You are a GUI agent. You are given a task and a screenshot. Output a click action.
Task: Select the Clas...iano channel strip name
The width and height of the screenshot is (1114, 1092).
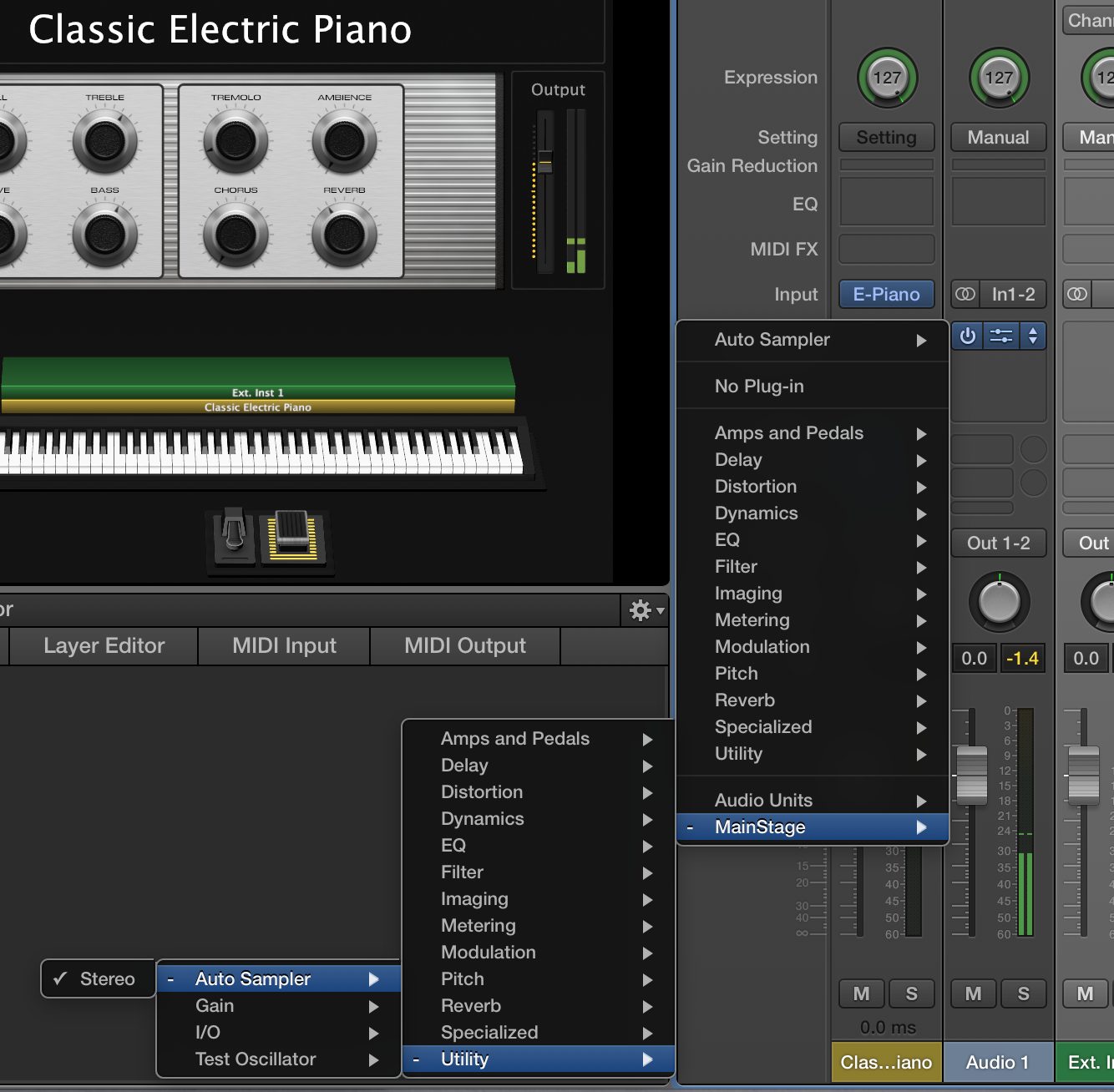click(887, 1062)
